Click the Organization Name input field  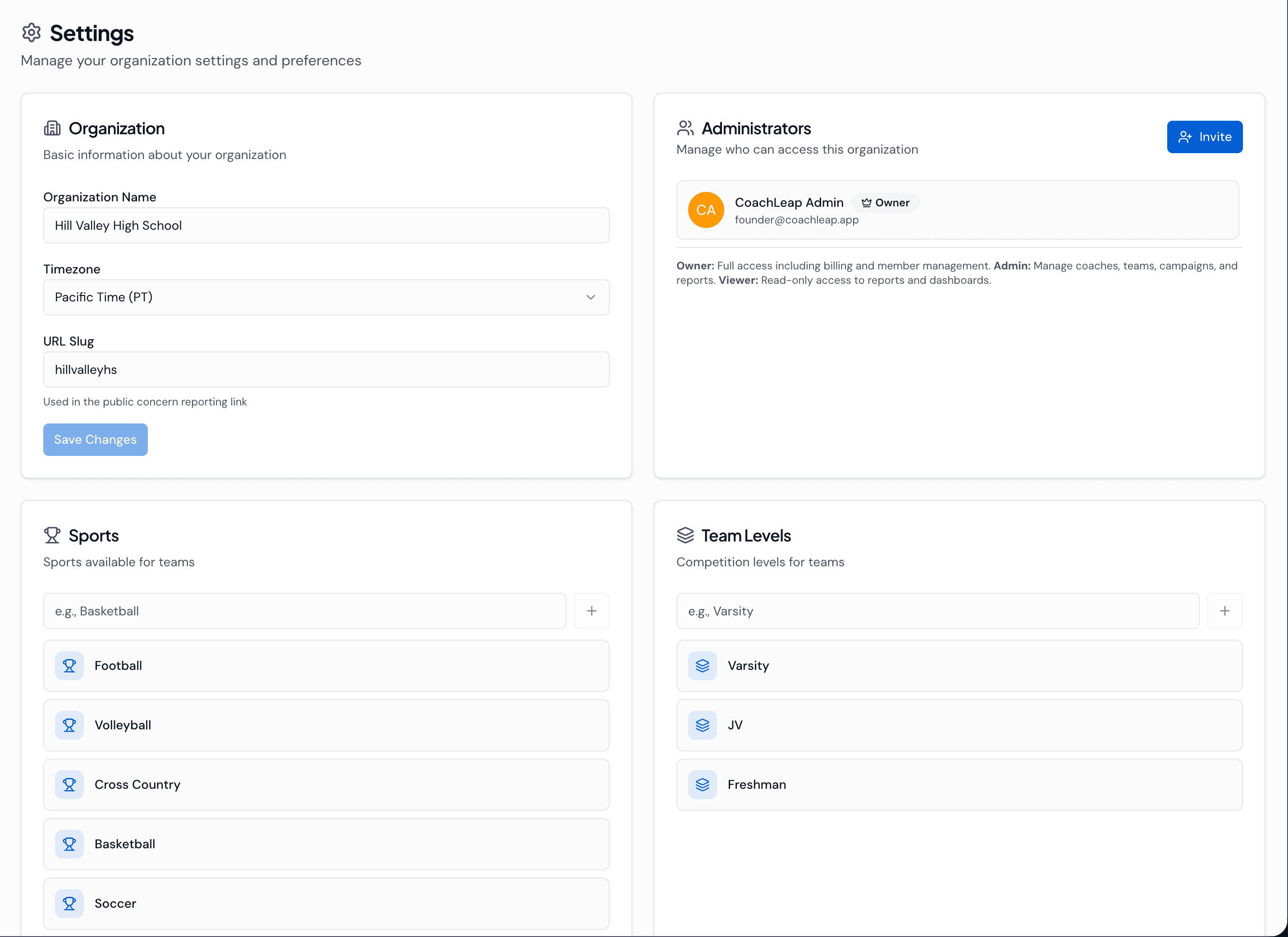coord(326,225)
